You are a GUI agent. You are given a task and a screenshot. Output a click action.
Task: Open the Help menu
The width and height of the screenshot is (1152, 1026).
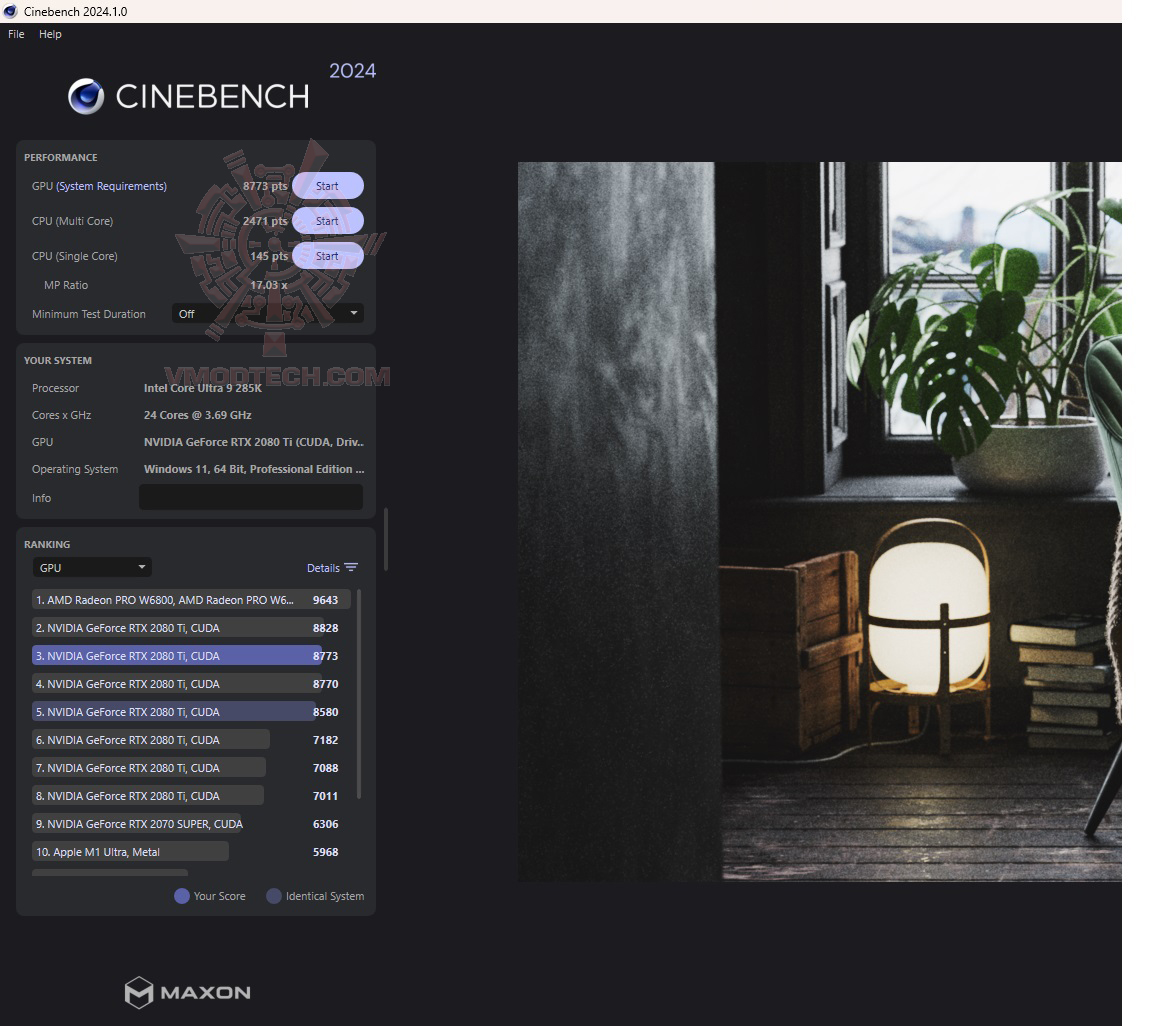pyautogui.click(x=50, y=34)
